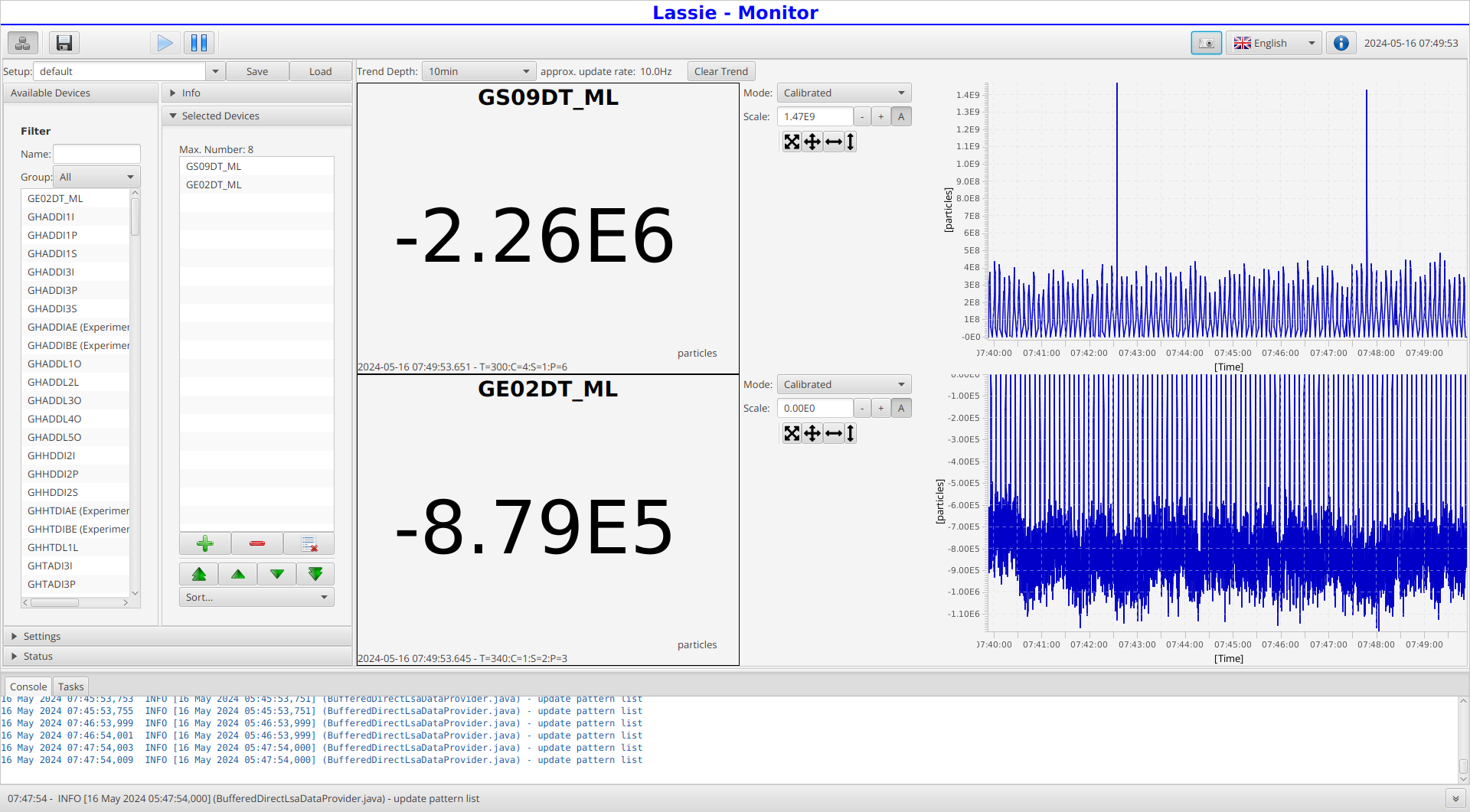The image size is (1470, 812).
Task: Open the blue info icon
Action: pos(1341,43)
